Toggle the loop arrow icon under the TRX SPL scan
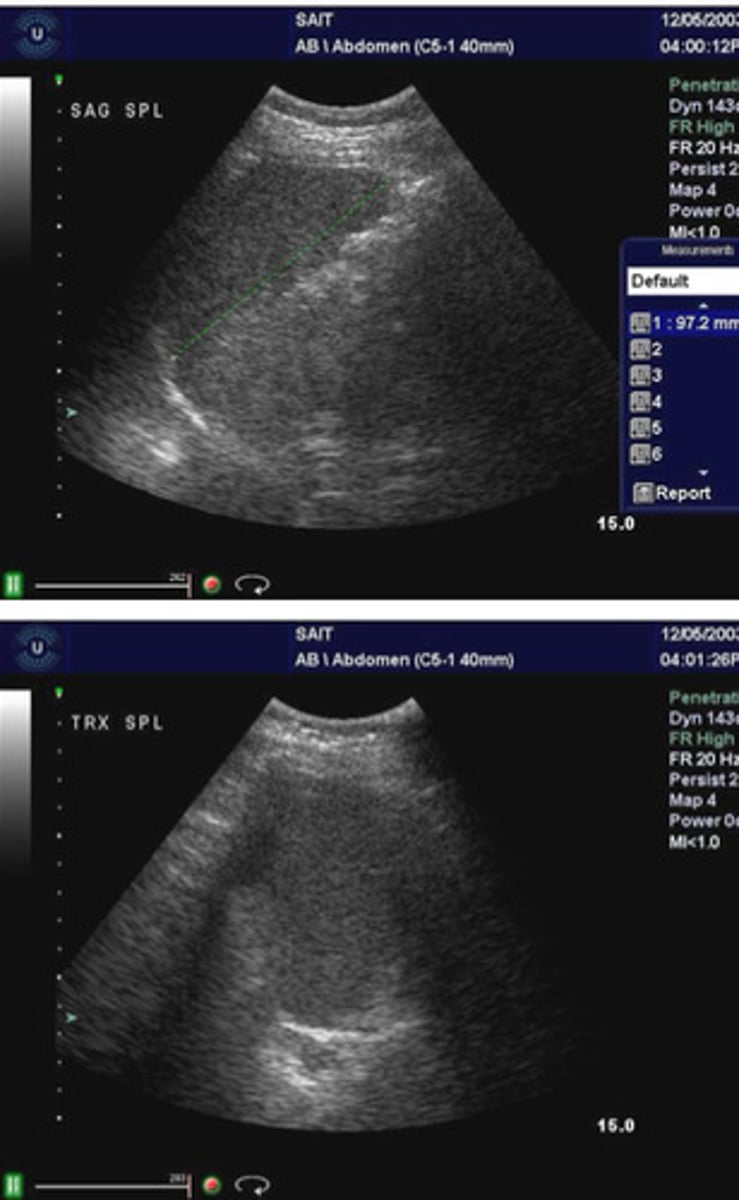739x1200 pixels. (252, 1186)
